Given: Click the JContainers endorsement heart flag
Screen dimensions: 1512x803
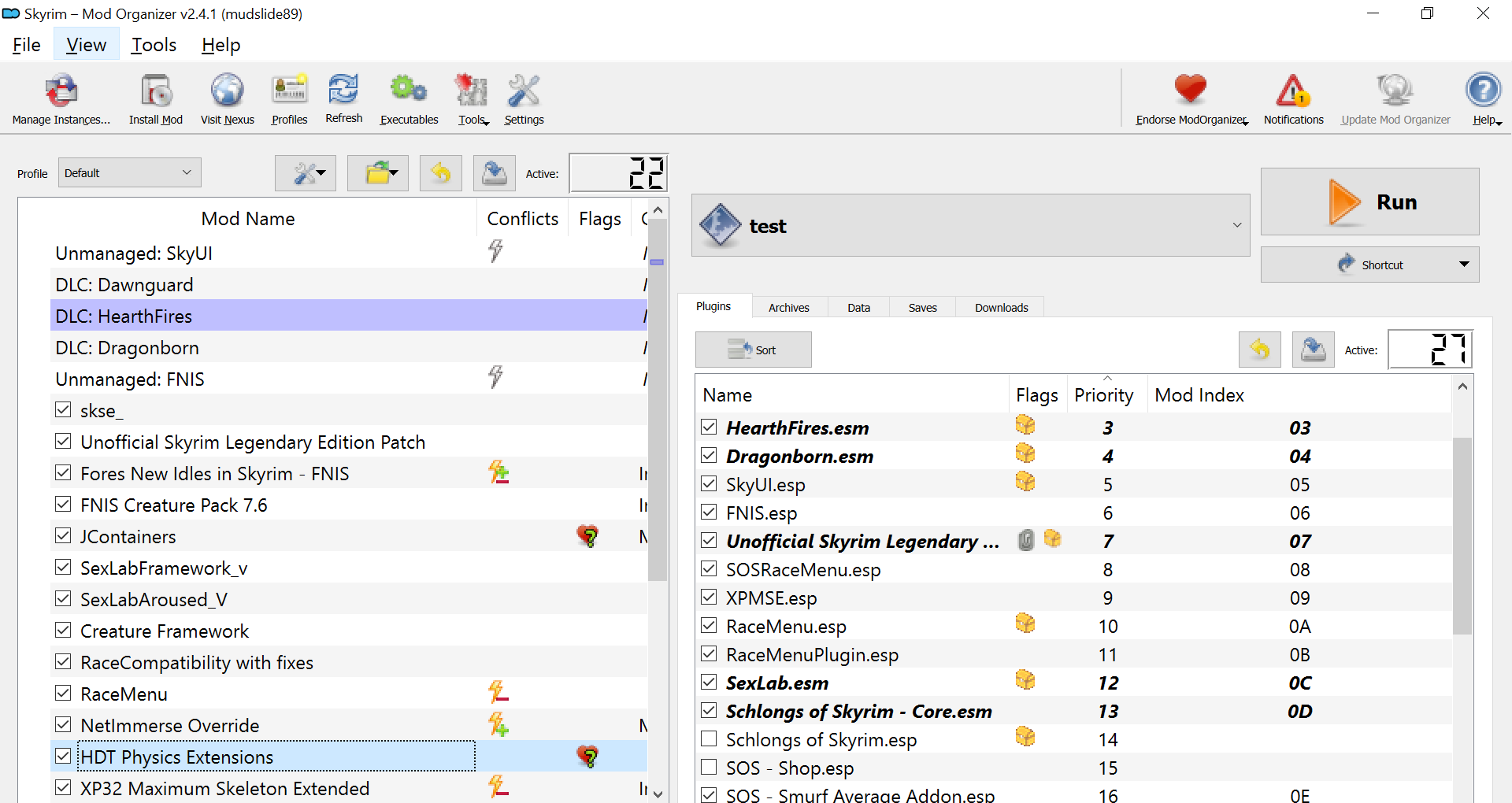Looking at the screenshot, I should point(587,536).
